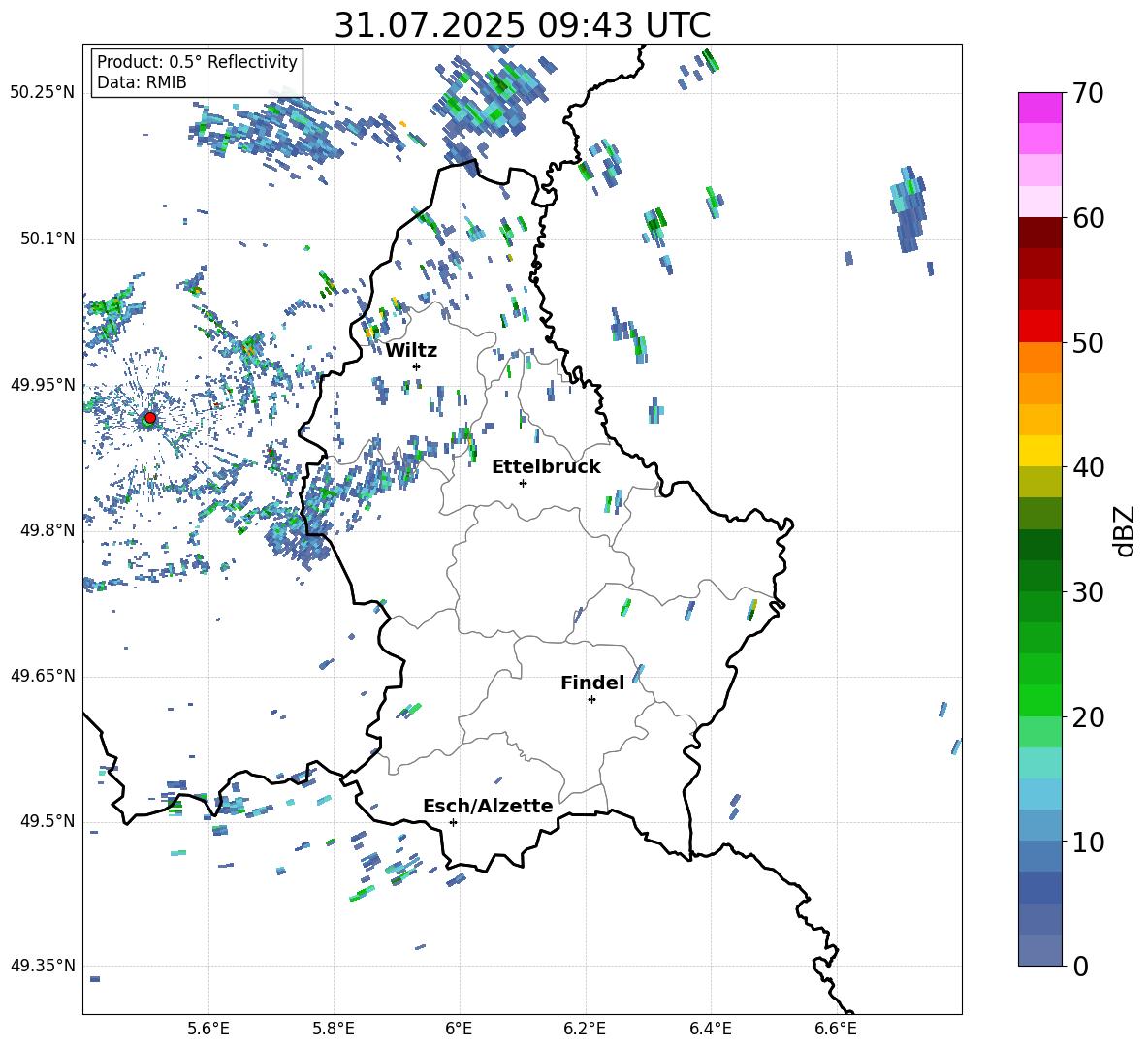Click the 50.25°N latitude label
The image size is (1148, 1048).
click(43, 93)
